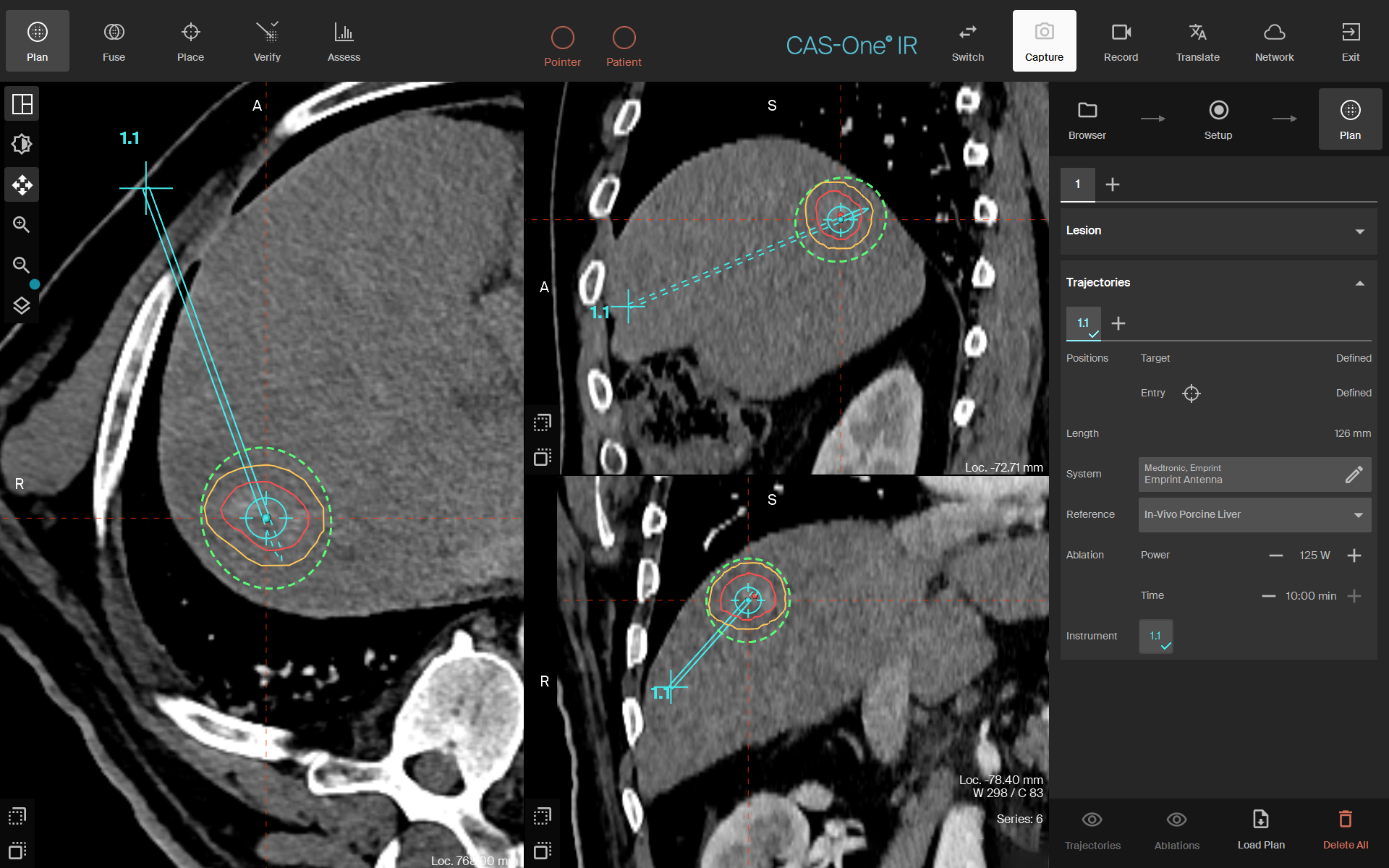Change the viewport layout
The image size is (1389, 868).
point(22,104)
